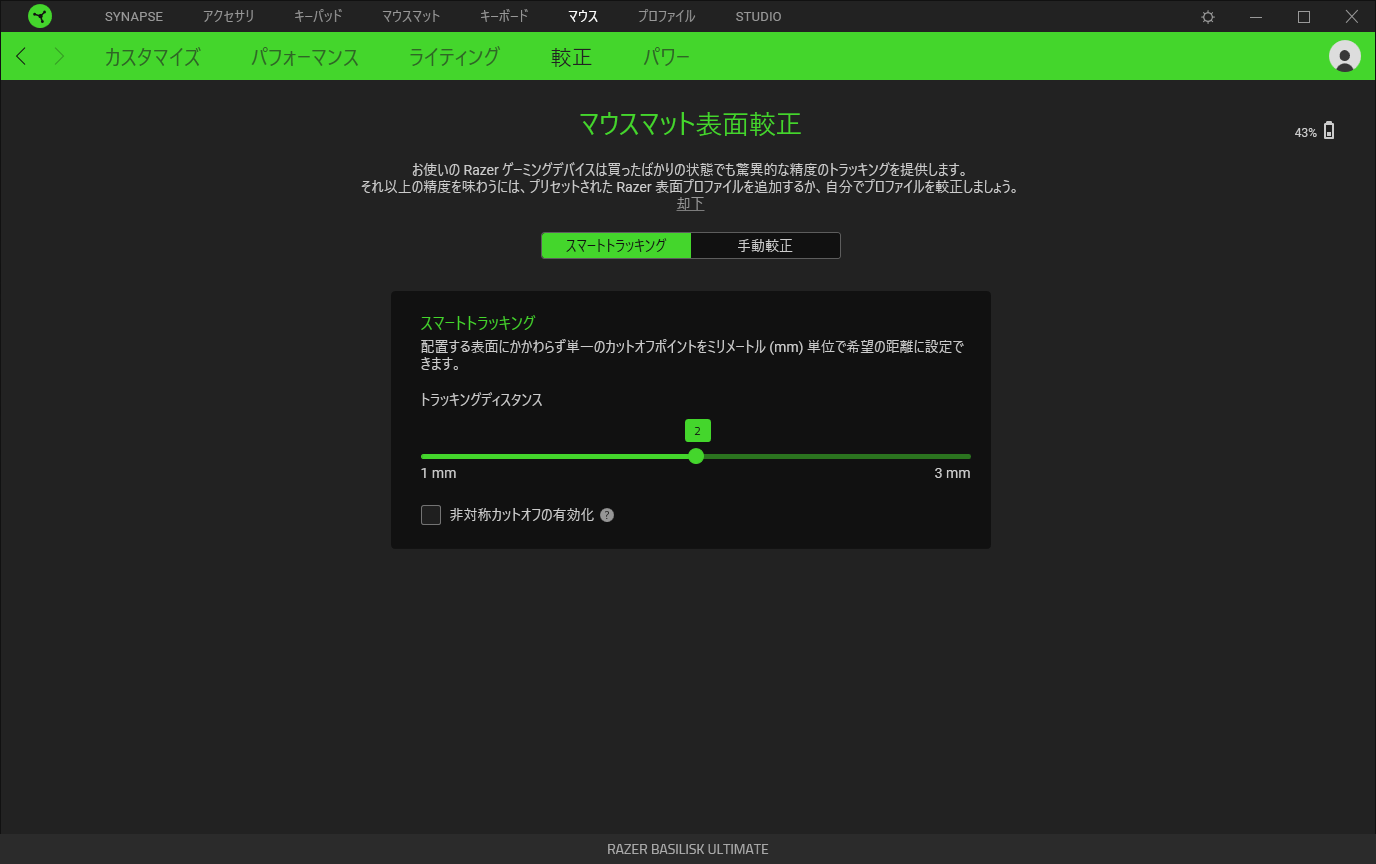Switch to ライティング tab
This screenshot has width=1376, height=864.
[x=454, y=57]
